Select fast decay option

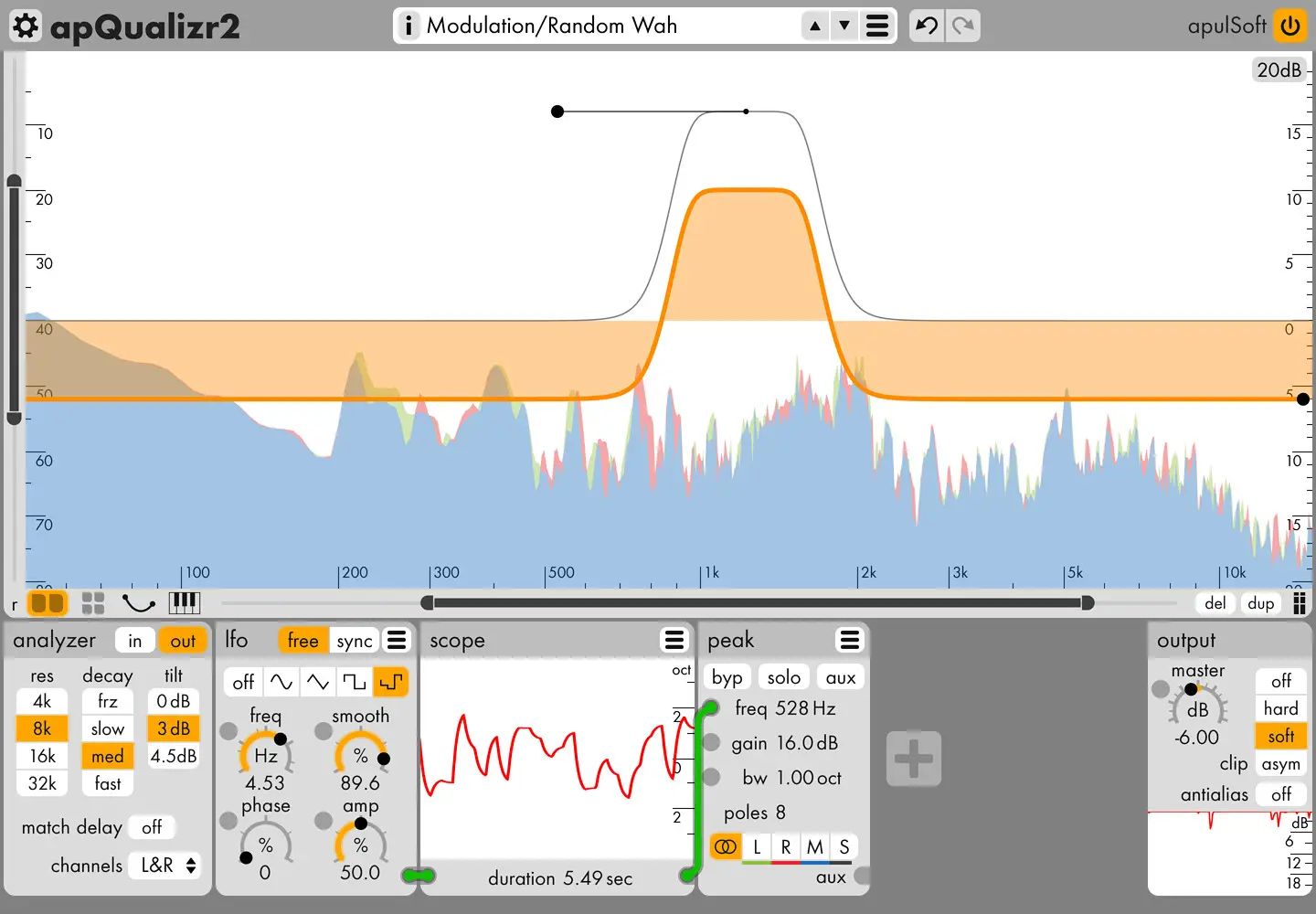pyautogui.click(x=108, y=783)
